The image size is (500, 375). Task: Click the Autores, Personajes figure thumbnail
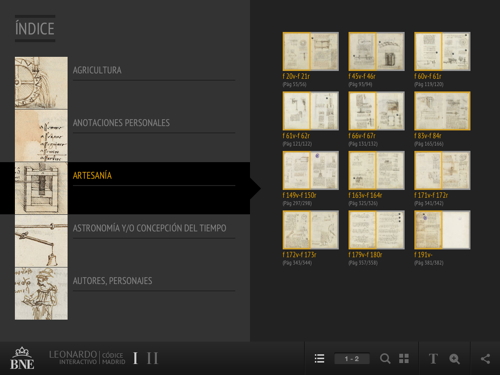click(41, 294)
